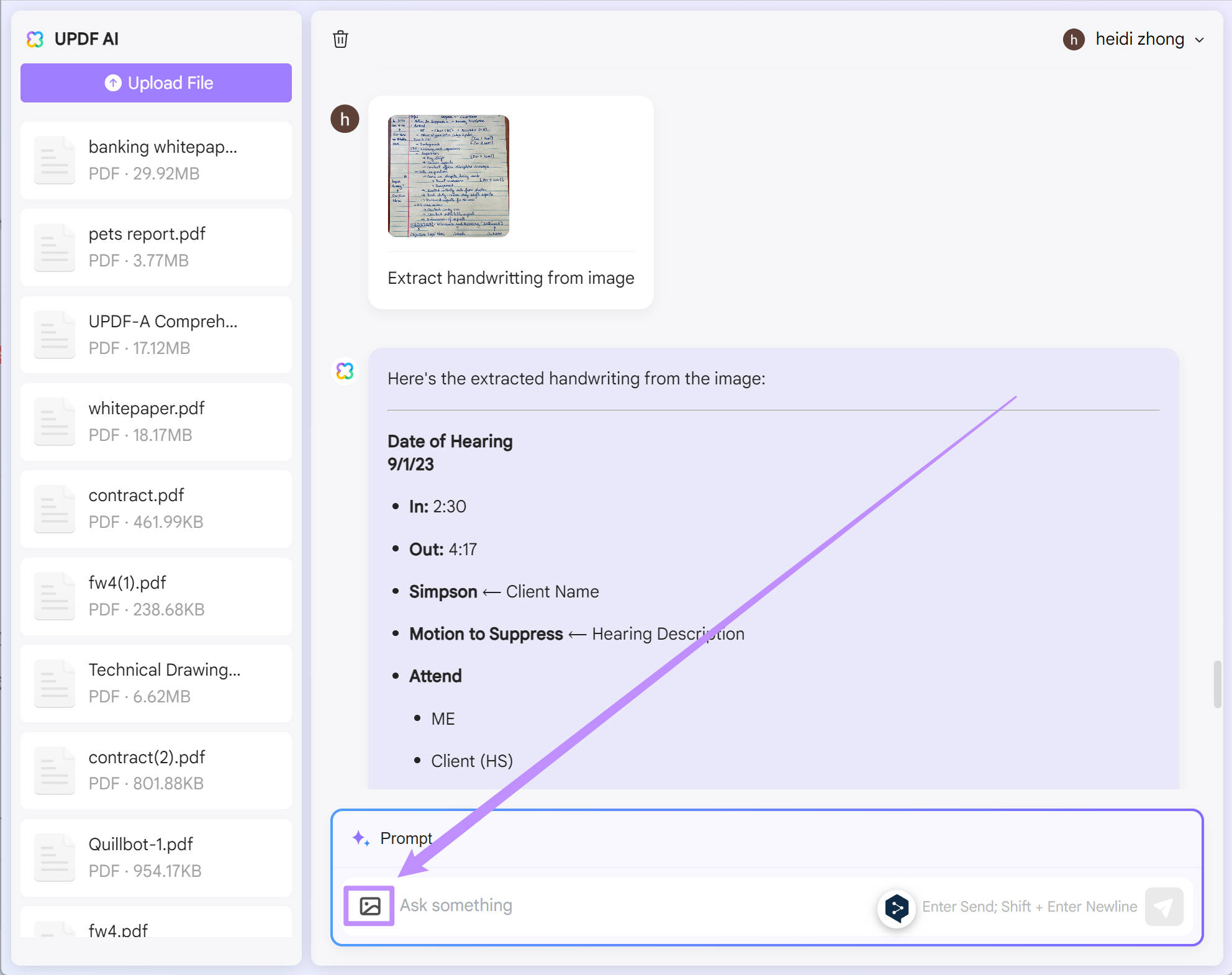1232x975 pixels.
Task: Open the Prompt menu label
Action: point(406,838)
